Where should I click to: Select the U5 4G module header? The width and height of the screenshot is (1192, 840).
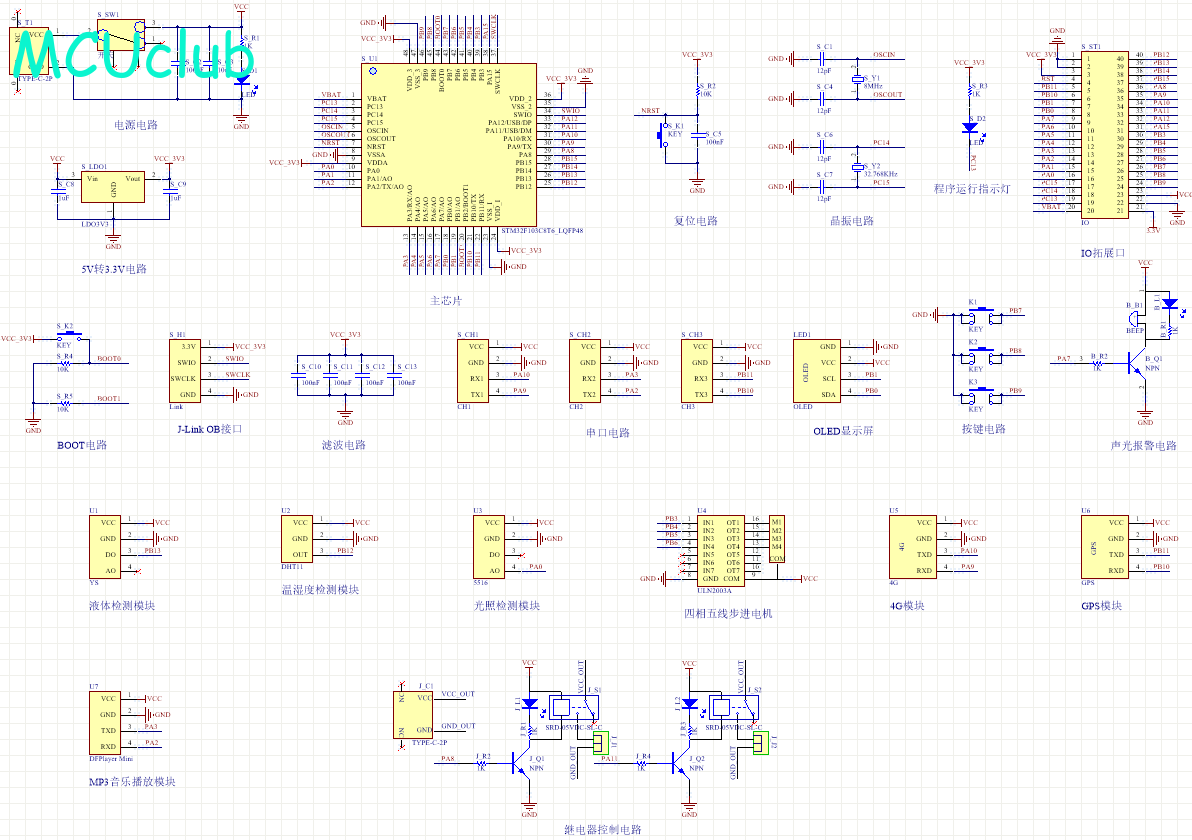pyautogui.click(x=912, y=547)
